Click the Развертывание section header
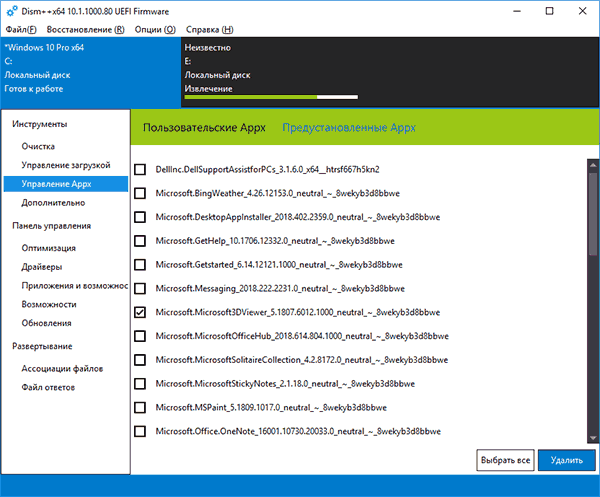Screen dimensions: 600x497 click(x=42, y=346)
